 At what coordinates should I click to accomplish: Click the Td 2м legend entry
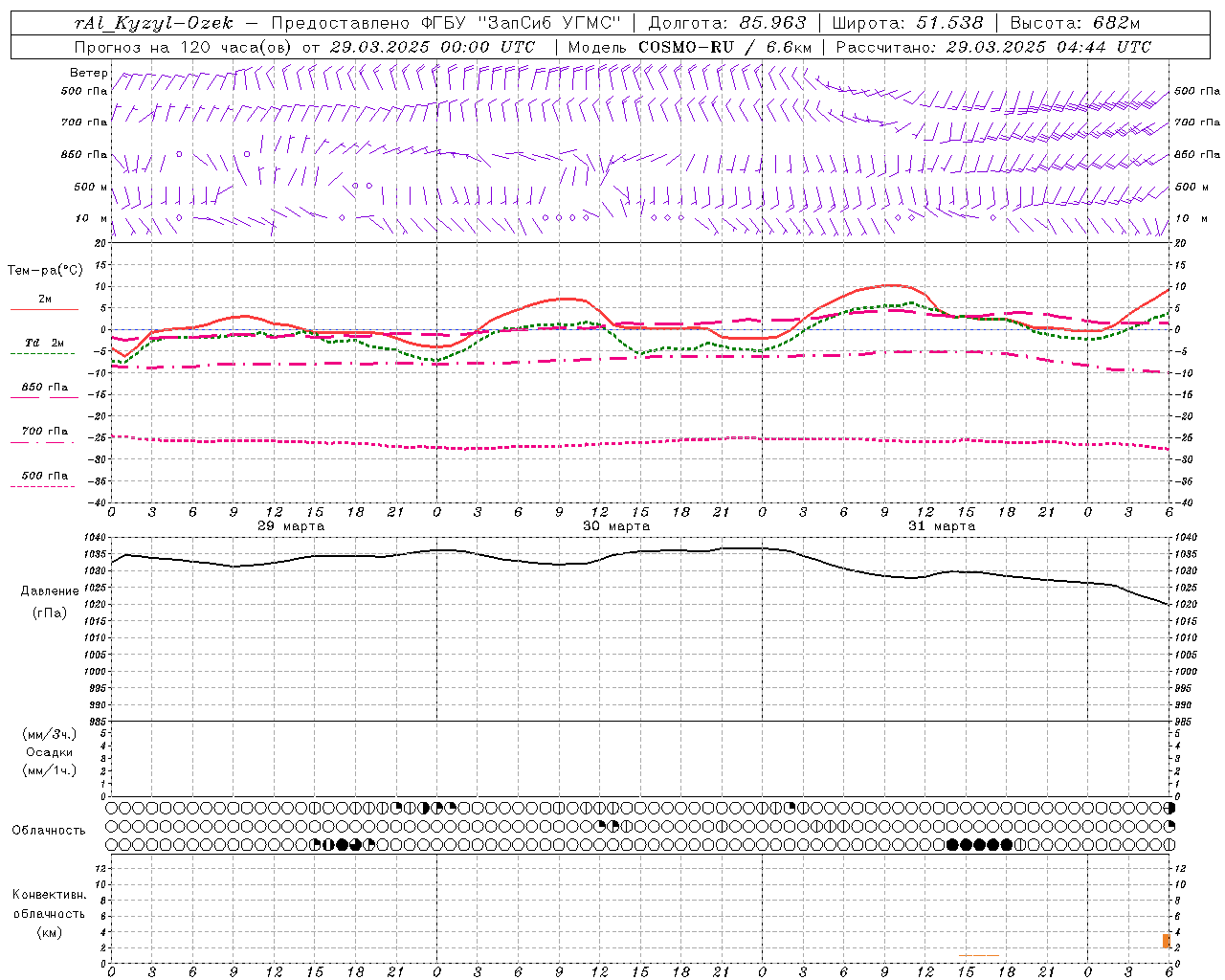(44, 343)
